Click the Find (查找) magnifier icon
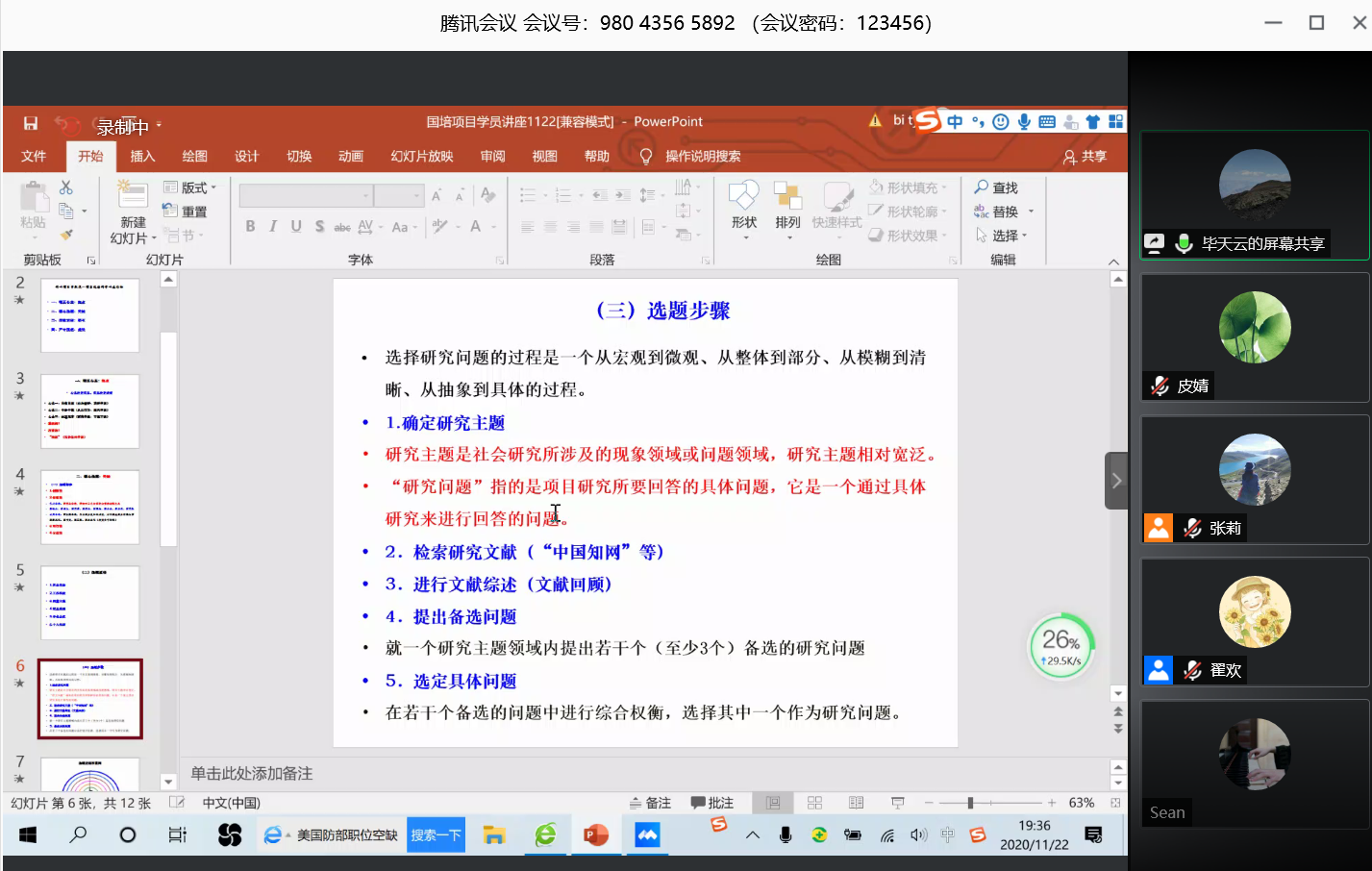1372x871 pixels. point(982,187)
